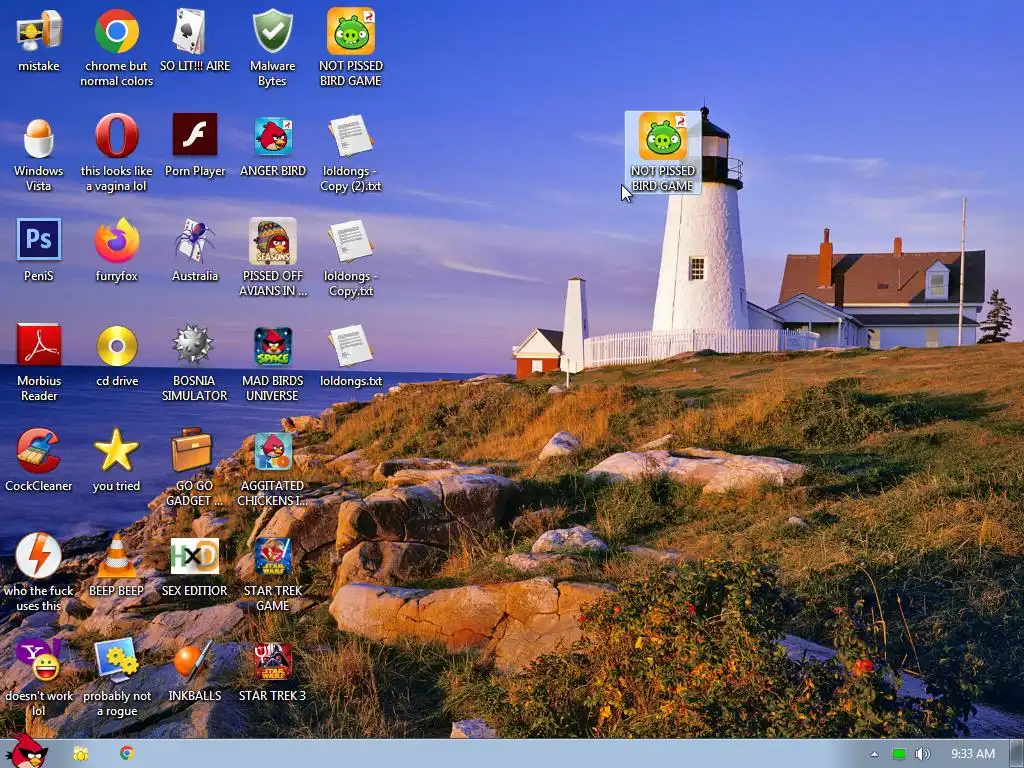1024x768 pixels.
Task: Open the 'Australia' spider solitaire icon
Action: (x=195, y=241)
